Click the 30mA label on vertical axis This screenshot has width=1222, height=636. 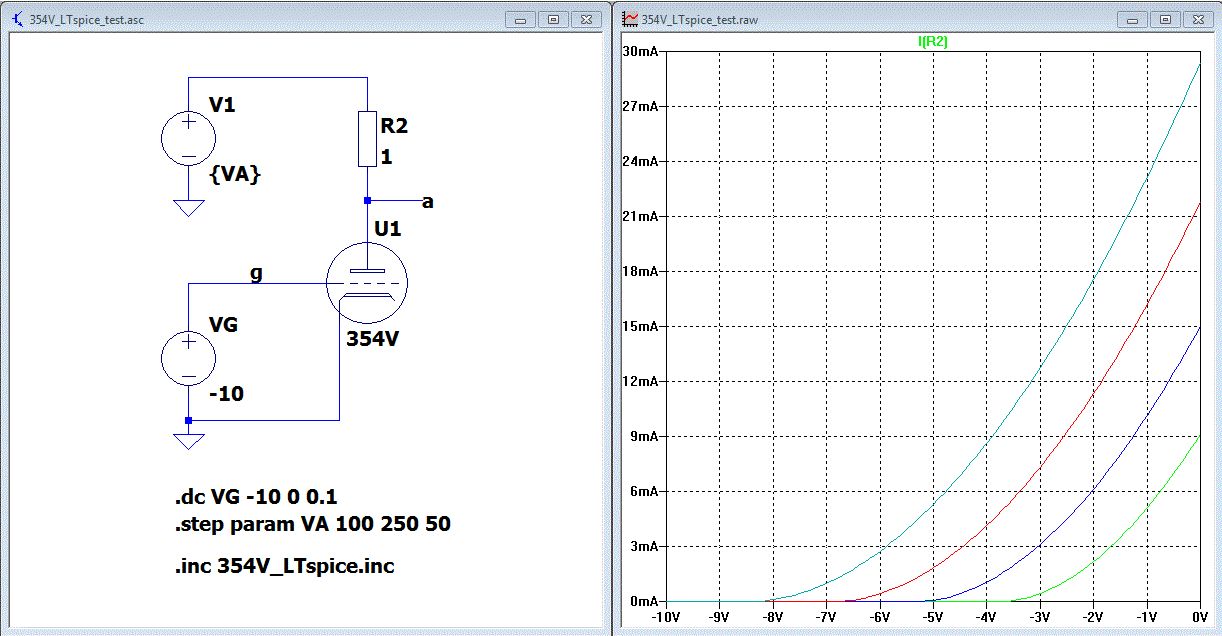639,52
